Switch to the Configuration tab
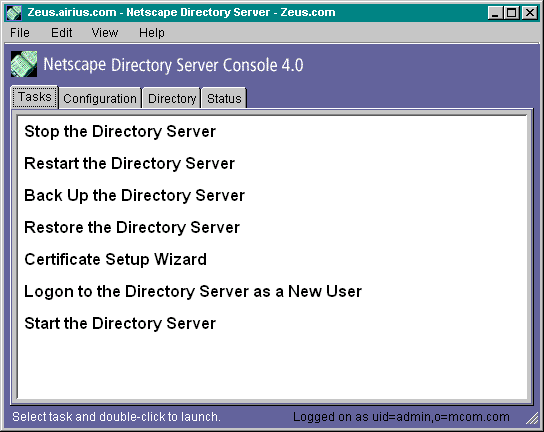The image size is (544, 432). (x=100, y=99)
